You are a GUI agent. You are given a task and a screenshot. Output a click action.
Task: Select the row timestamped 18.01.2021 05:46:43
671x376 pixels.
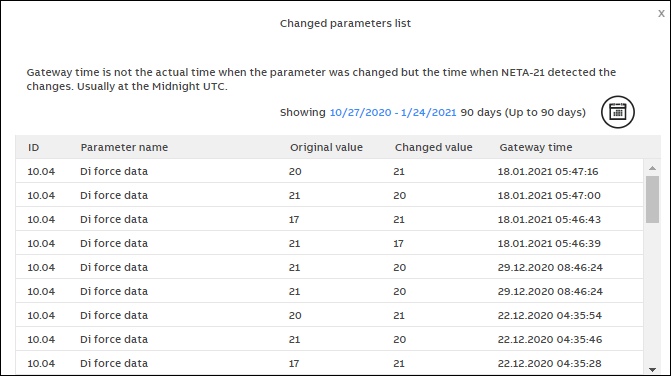click(x=330, y=219)
